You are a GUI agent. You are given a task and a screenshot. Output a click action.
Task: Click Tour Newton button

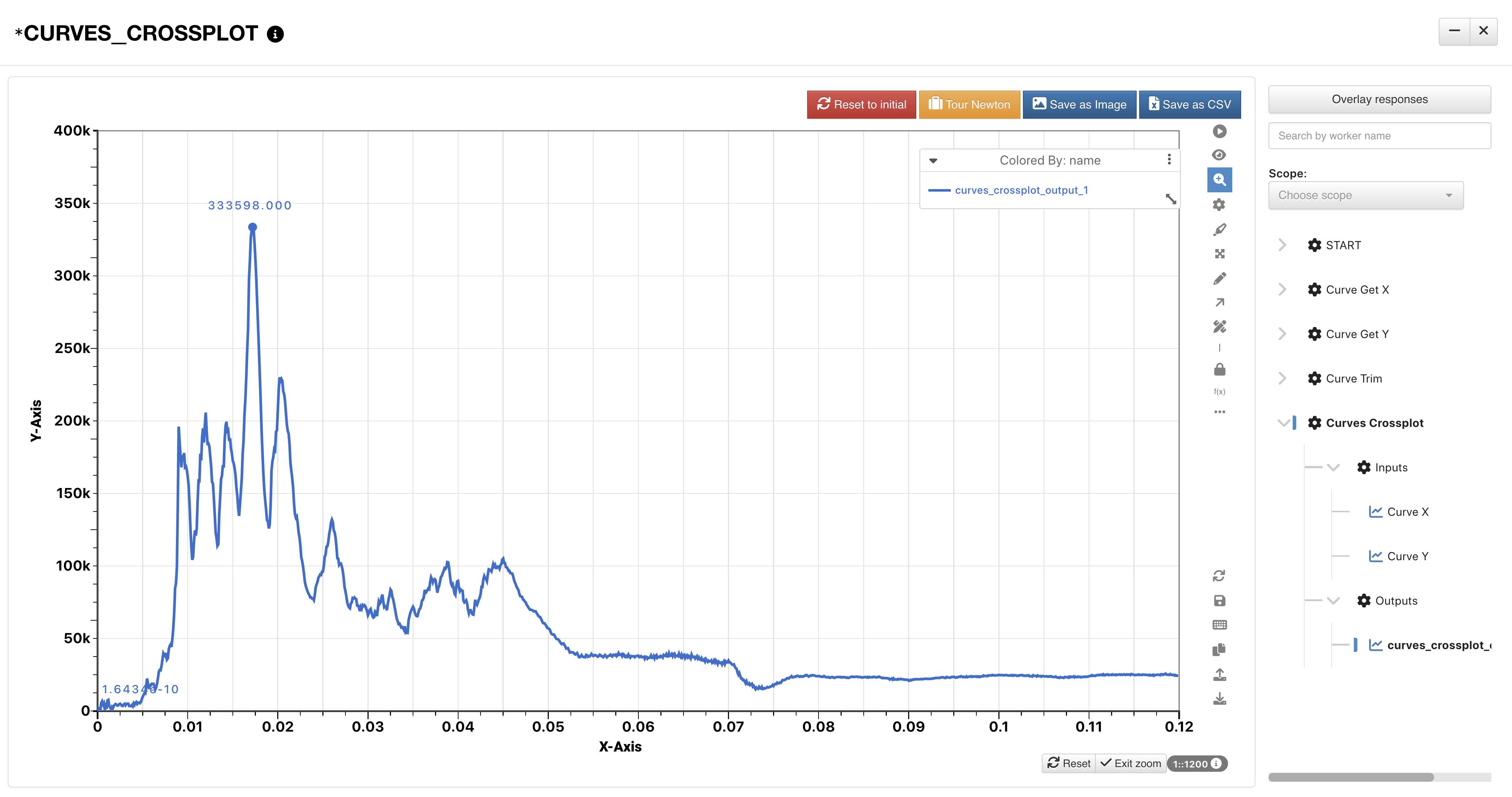tap(969, 105)
